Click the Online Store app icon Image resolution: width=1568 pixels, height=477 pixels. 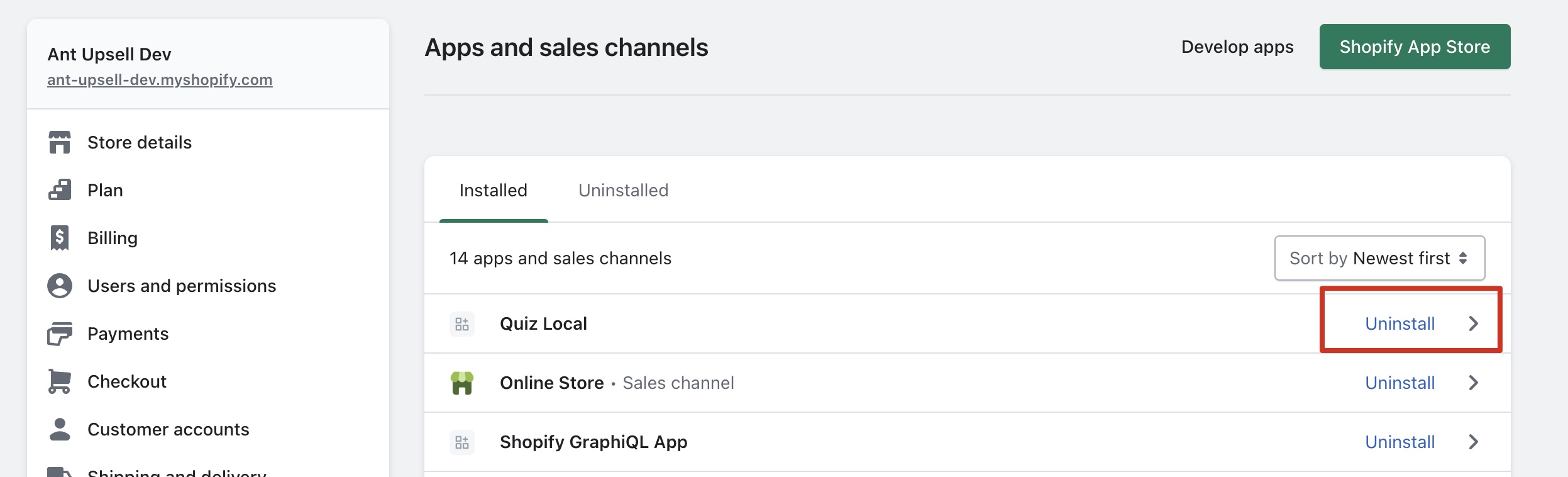point(462,383)
